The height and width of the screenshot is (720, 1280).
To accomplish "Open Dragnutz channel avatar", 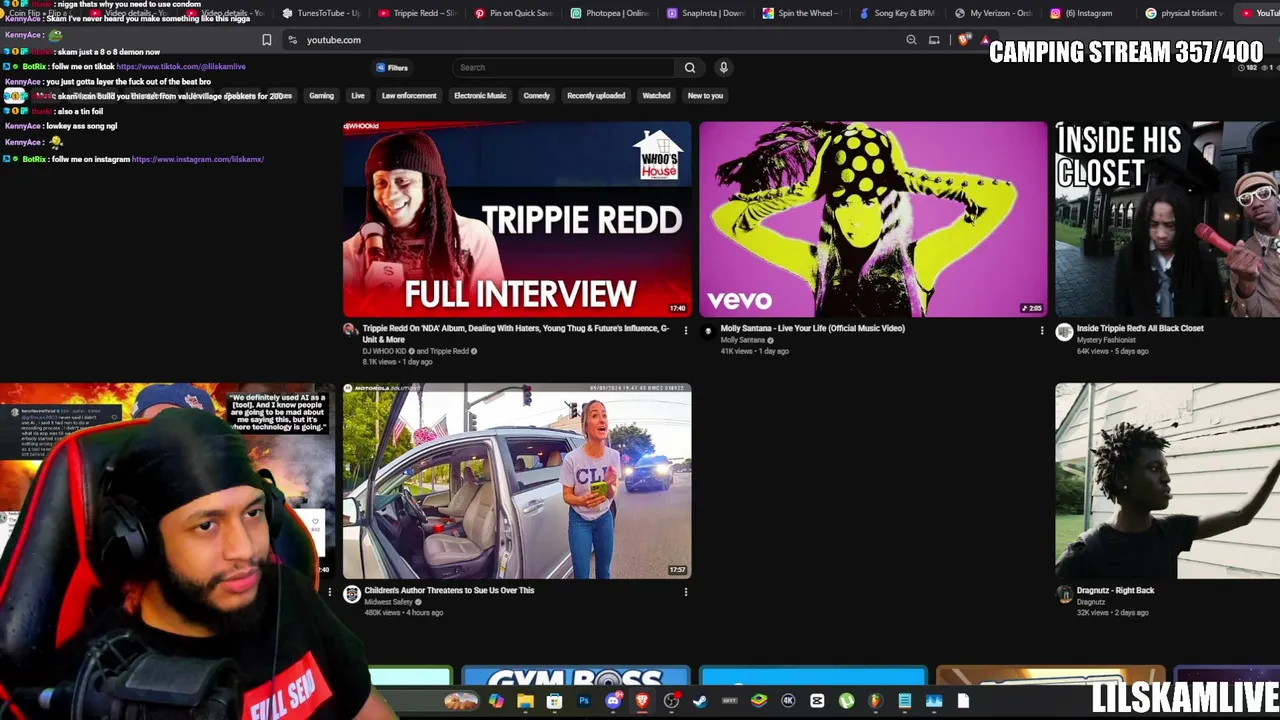I will 1064,594.
